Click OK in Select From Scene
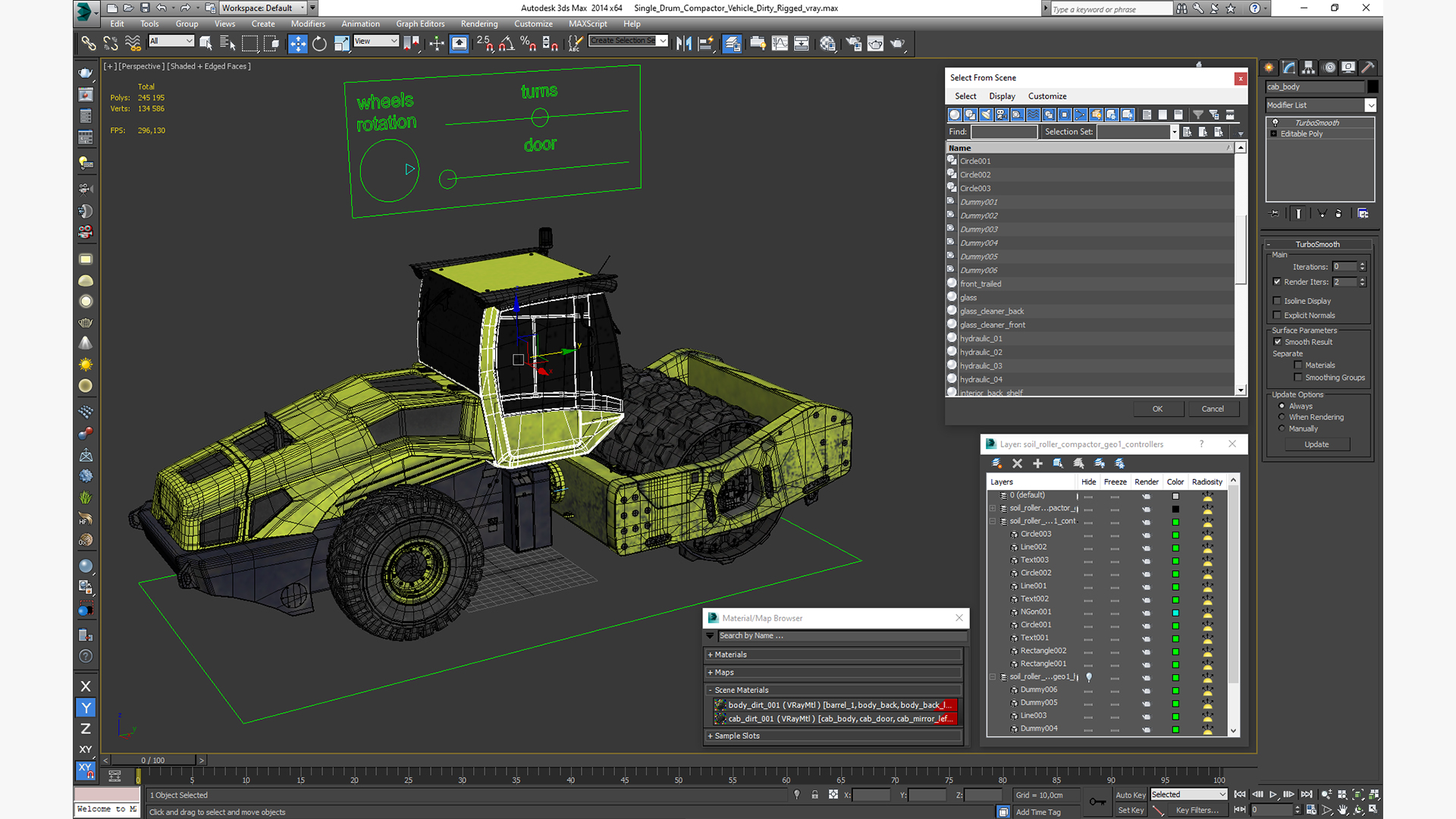The height and width of the screenshot is (819, 1456). [1157, 409]
